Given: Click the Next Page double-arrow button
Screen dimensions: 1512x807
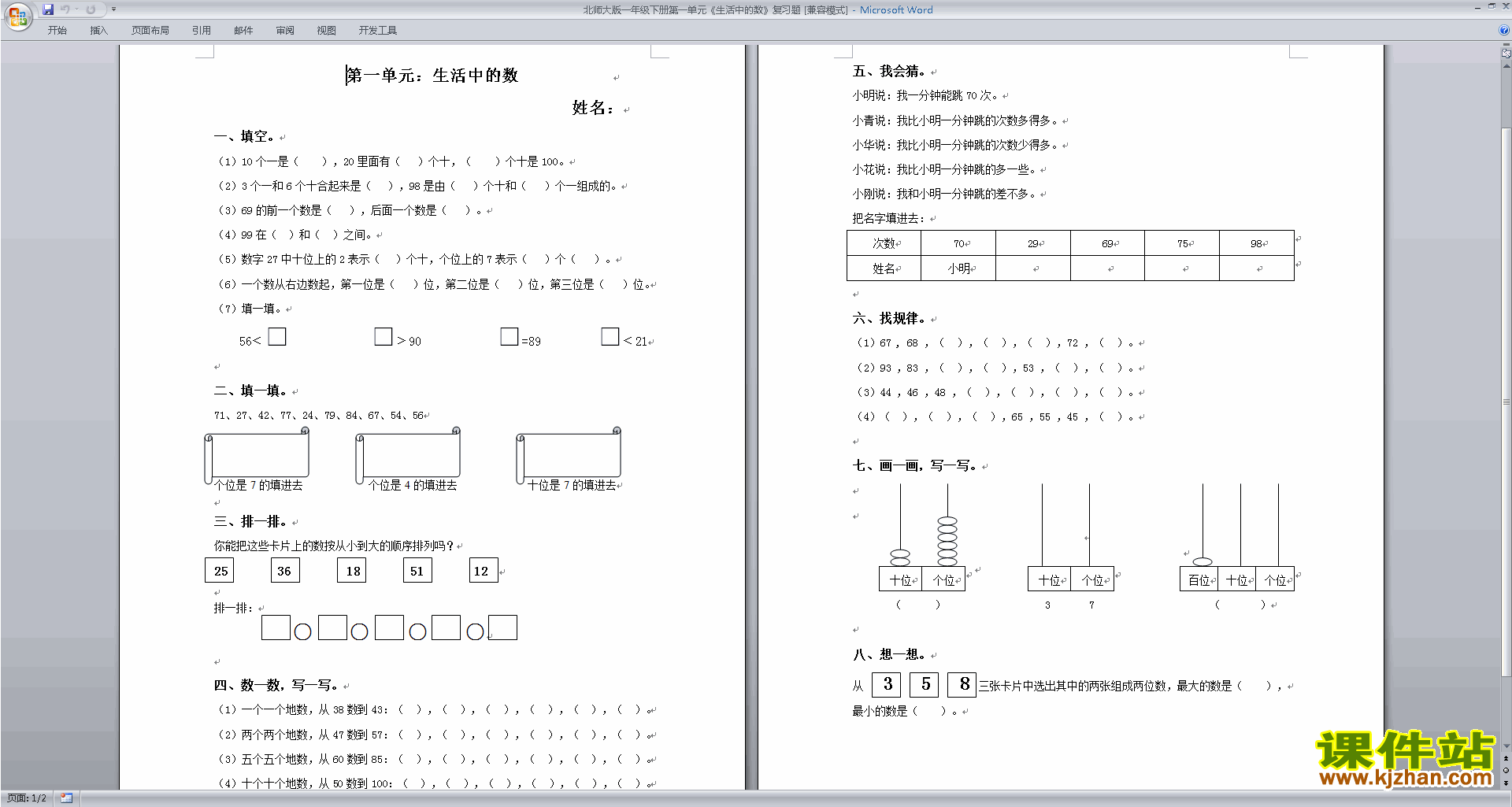Looking at the screenshot, I should click(1506, 783).
